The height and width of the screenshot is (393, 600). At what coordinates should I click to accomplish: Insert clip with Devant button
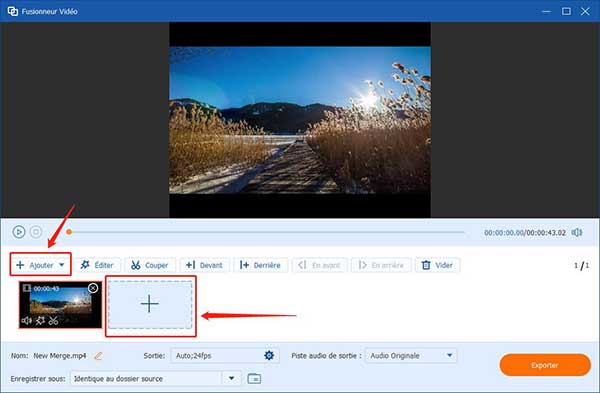click(204, 265)
